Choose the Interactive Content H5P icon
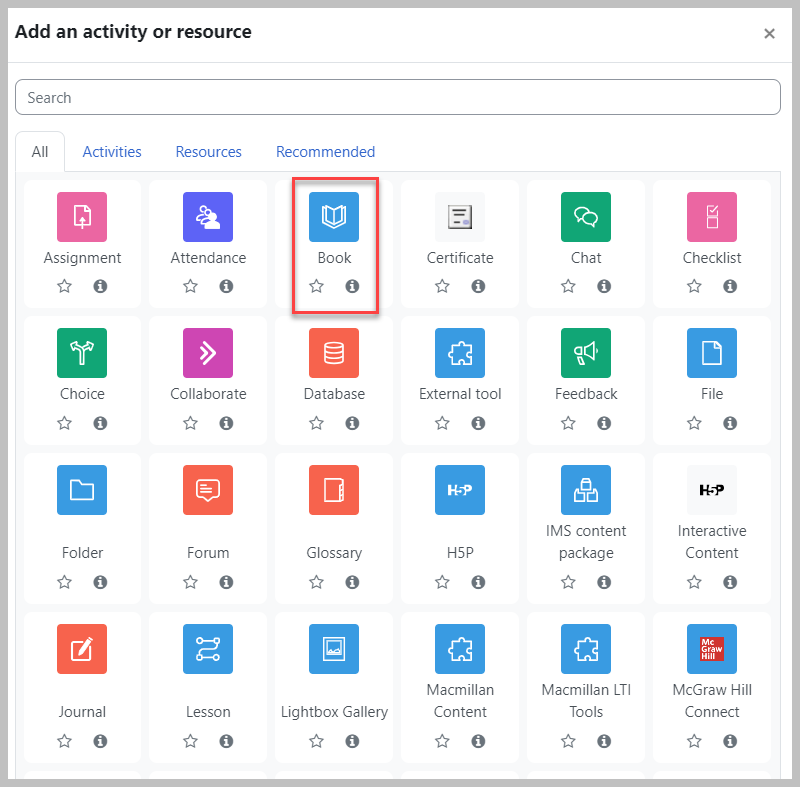The width and height of the screenshot is (800, 787). point(712,490)
